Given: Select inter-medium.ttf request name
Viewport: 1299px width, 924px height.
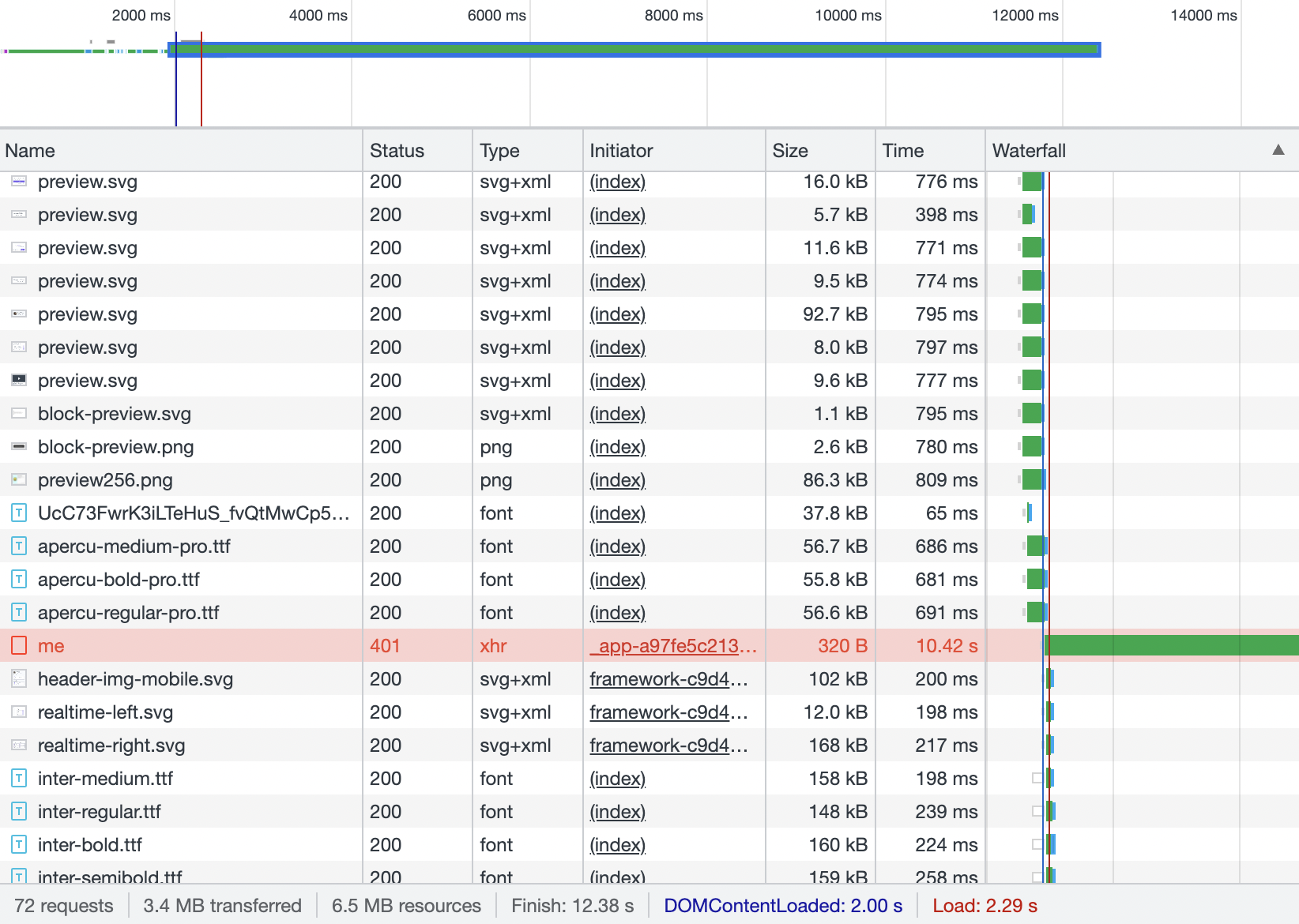Looking at the screenshot, I should [x=105, y=778].
